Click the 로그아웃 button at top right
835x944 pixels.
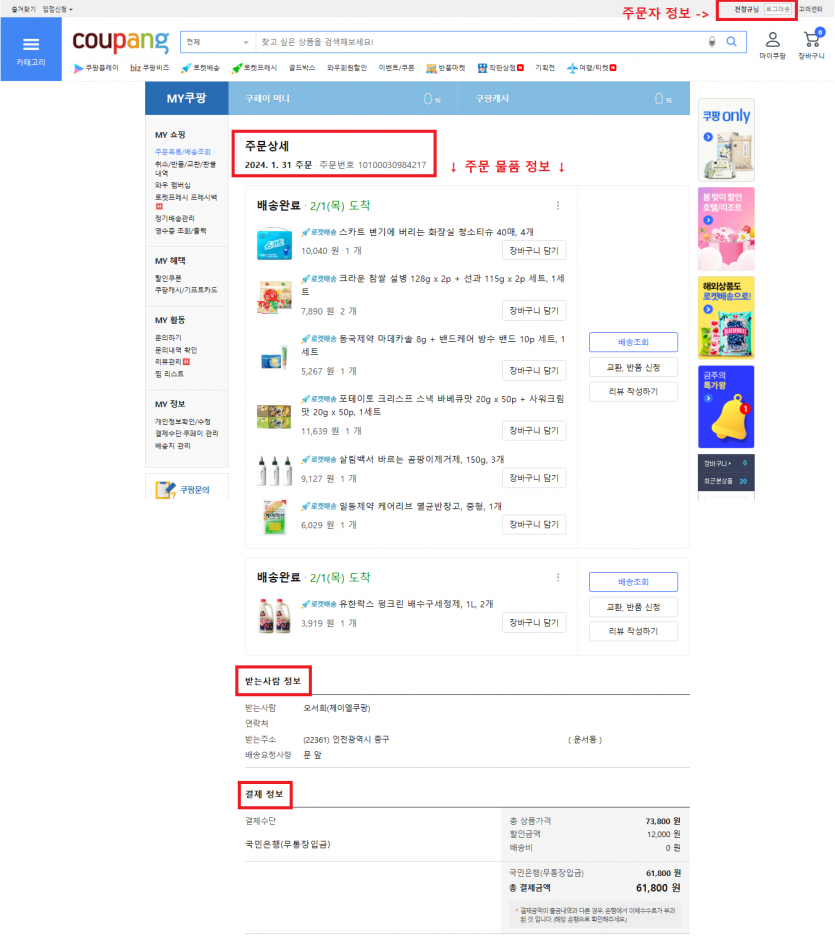pos(777,9)
